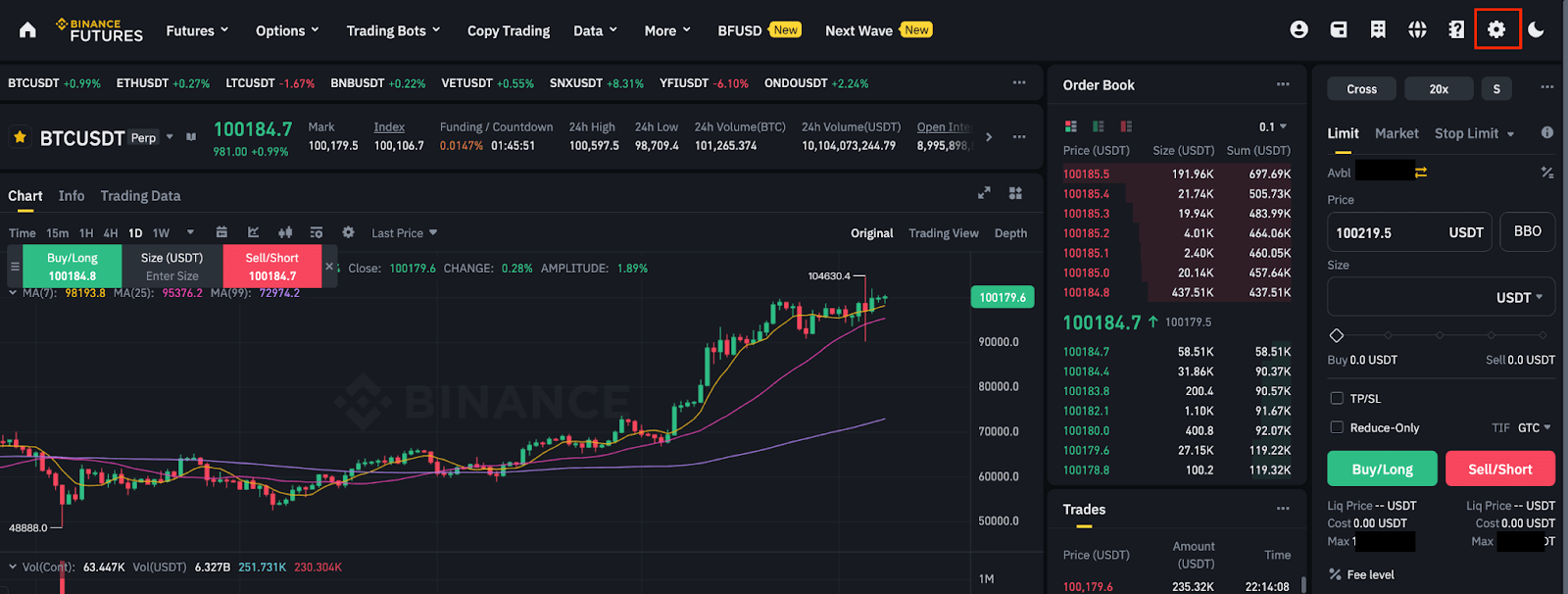Open the language globe icon
The image size is (1568, 594).
(x=1417, y=30)
